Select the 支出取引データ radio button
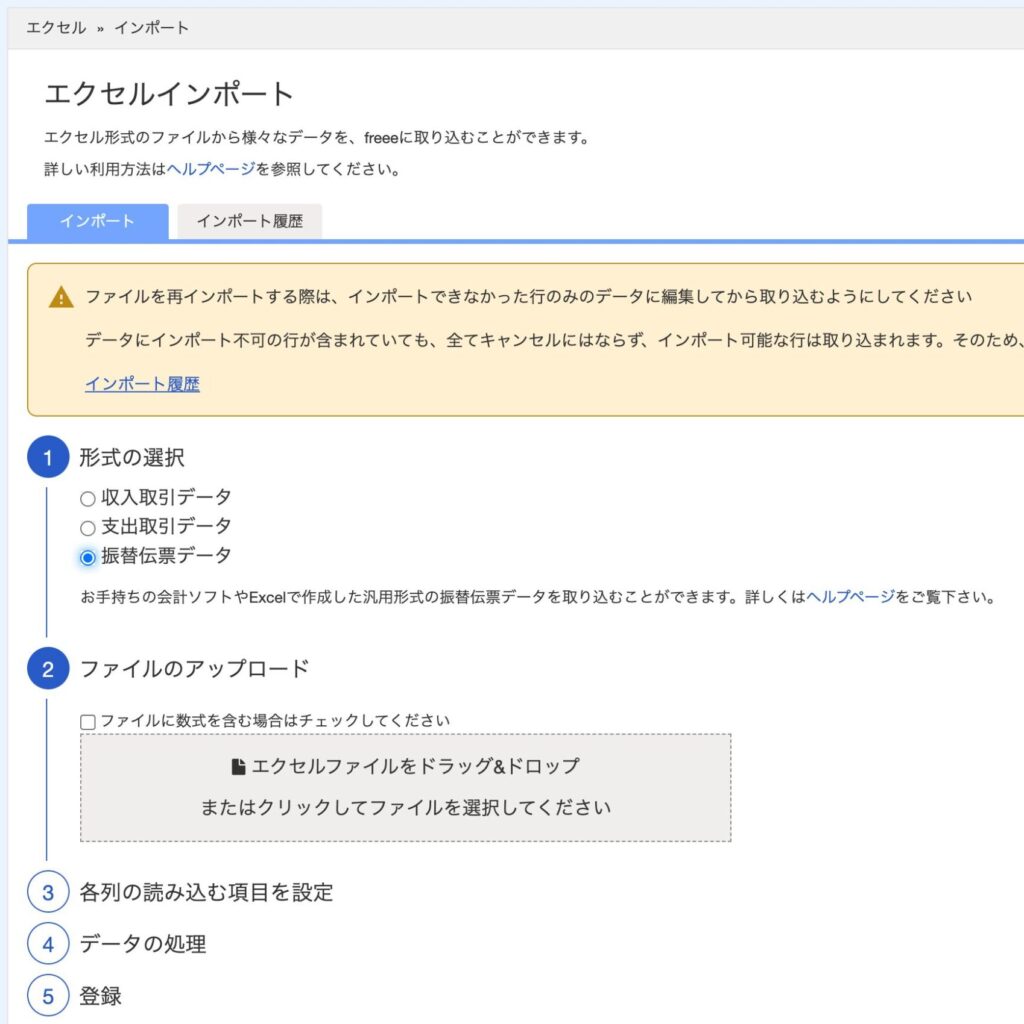Viewport: 1024px width, 1024px height. (88, 528)
